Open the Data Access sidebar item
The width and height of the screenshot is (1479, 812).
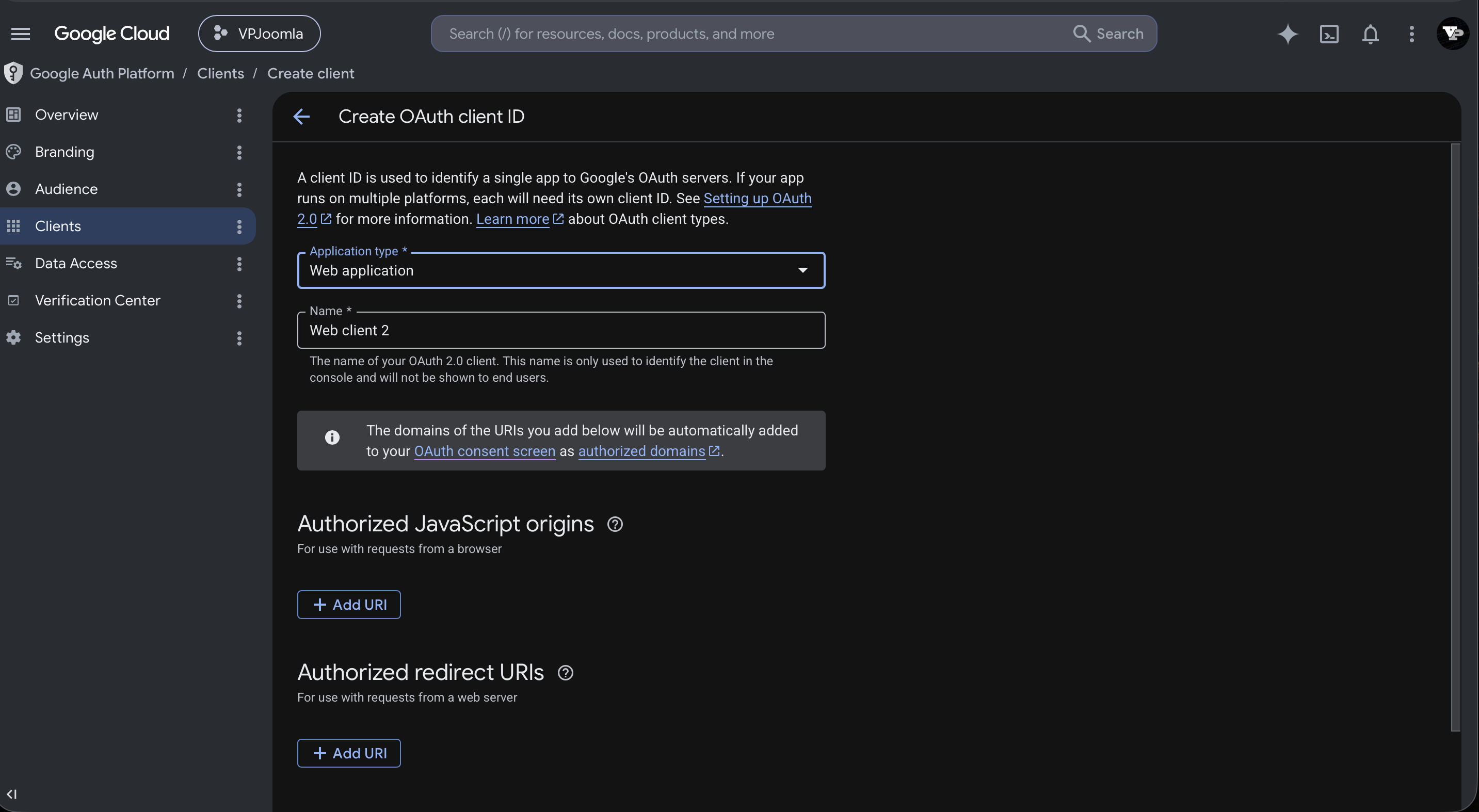coord(76,264)
